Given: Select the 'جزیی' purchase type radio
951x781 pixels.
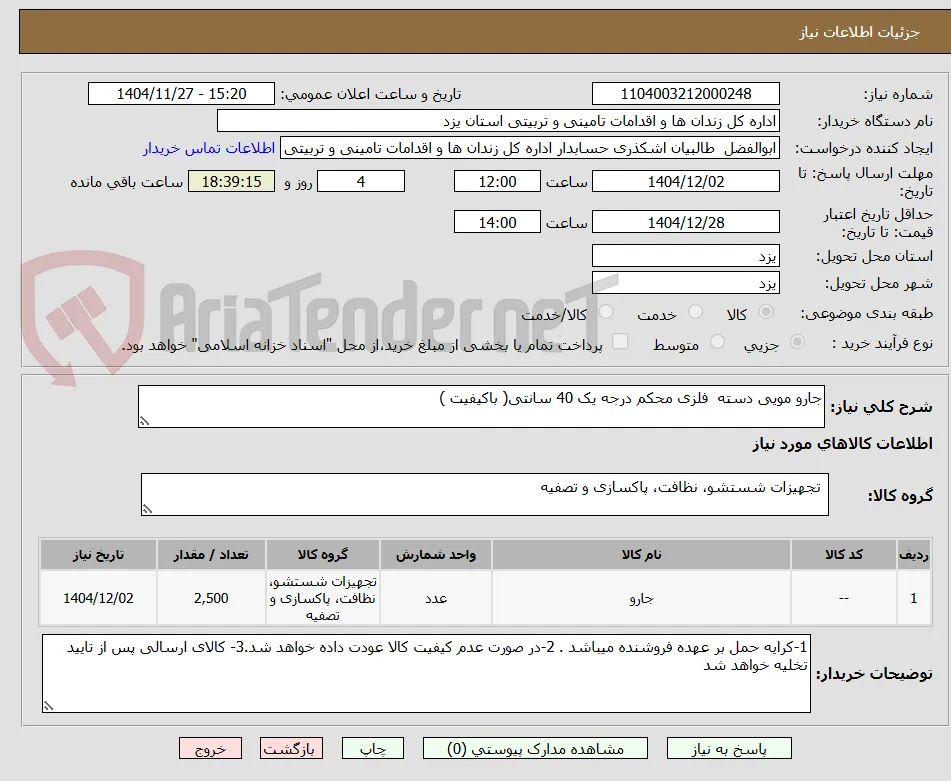Looking at the screenshot, I should [798, 342].
